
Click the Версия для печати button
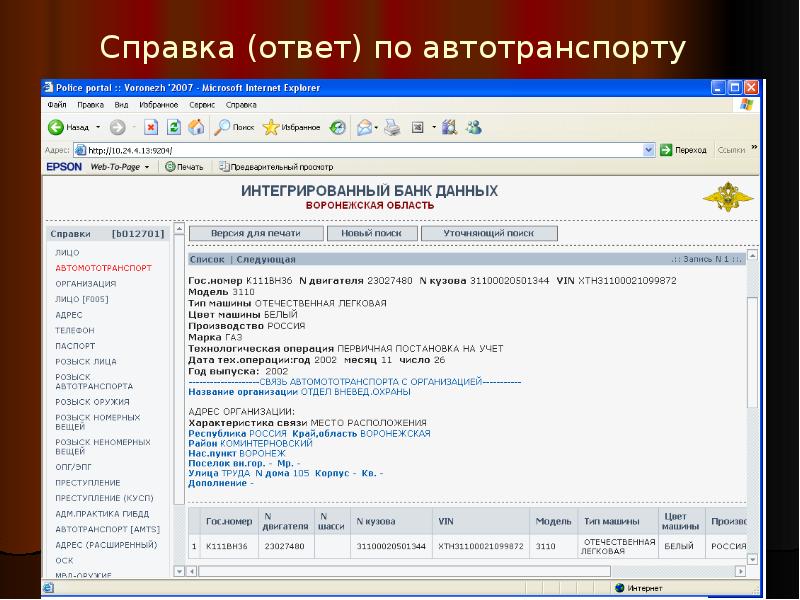click(253, 232)
